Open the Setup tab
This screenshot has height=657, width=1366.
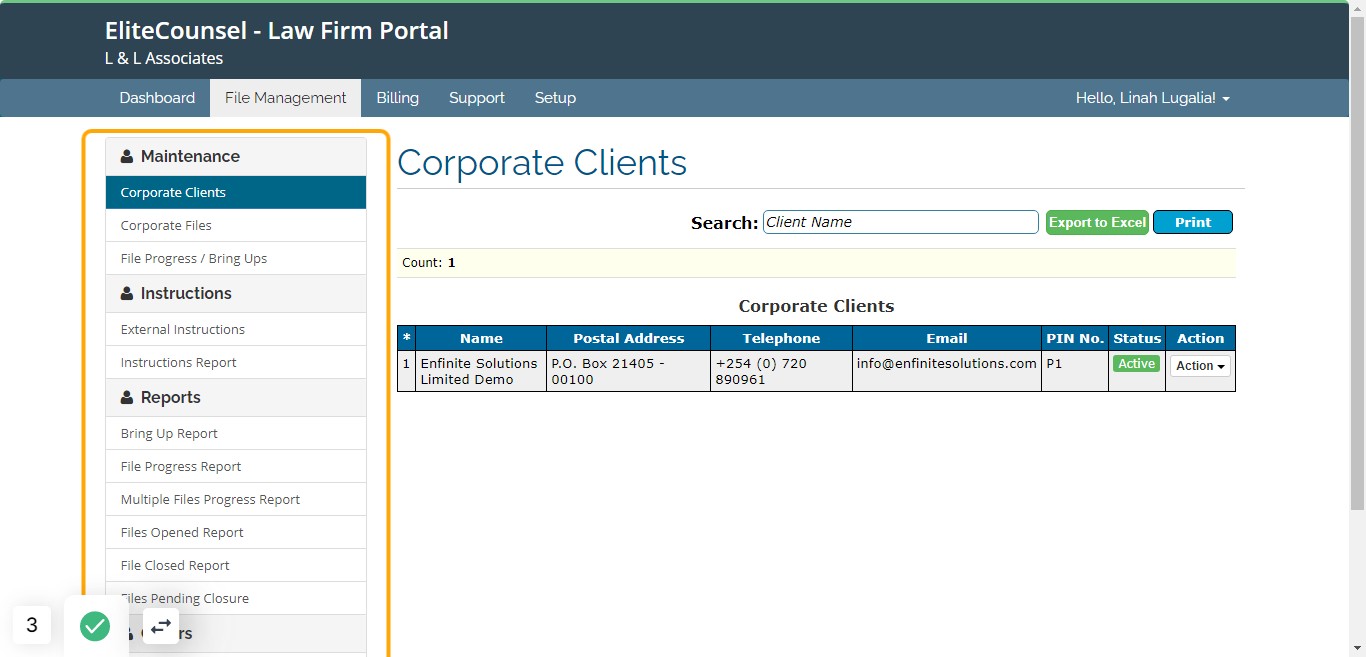coord(555,98)
